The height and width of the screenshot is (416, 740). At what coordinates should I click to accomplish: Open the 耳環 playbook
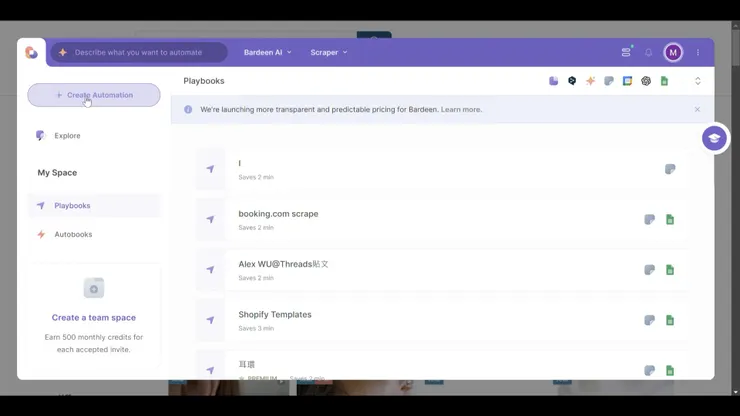coord(443,365)
